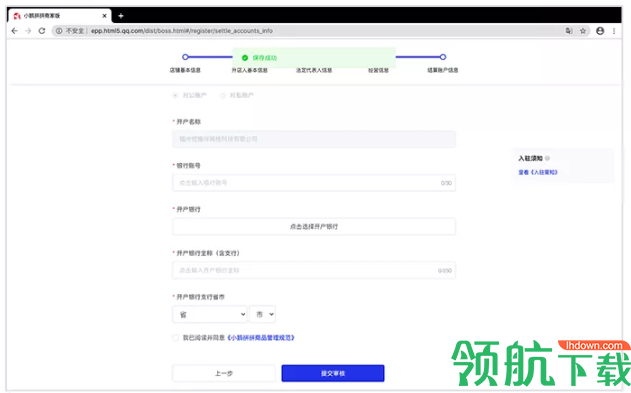Open the browser three-dot menu
The image size is (631, 393).
pyautogui.click(x=614, y=31)
